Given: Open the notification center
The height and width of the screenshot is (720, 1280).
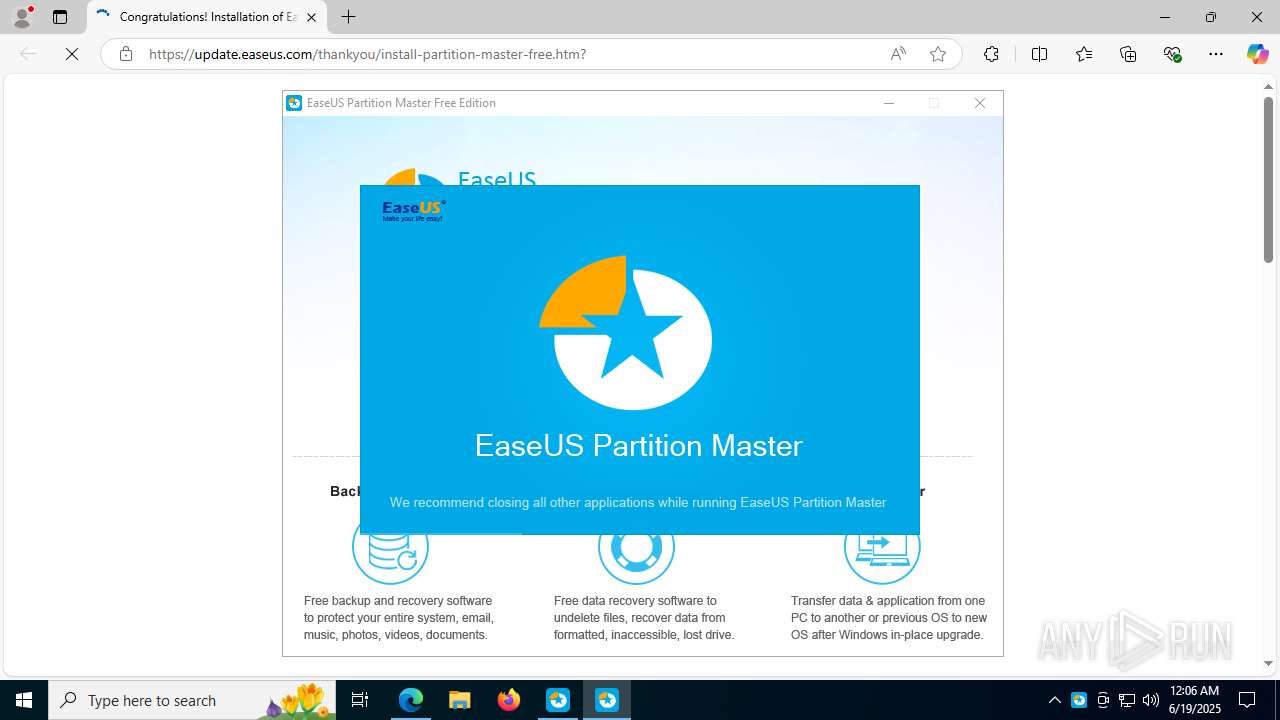Looking at the screenshot, I should (1247, 700).
